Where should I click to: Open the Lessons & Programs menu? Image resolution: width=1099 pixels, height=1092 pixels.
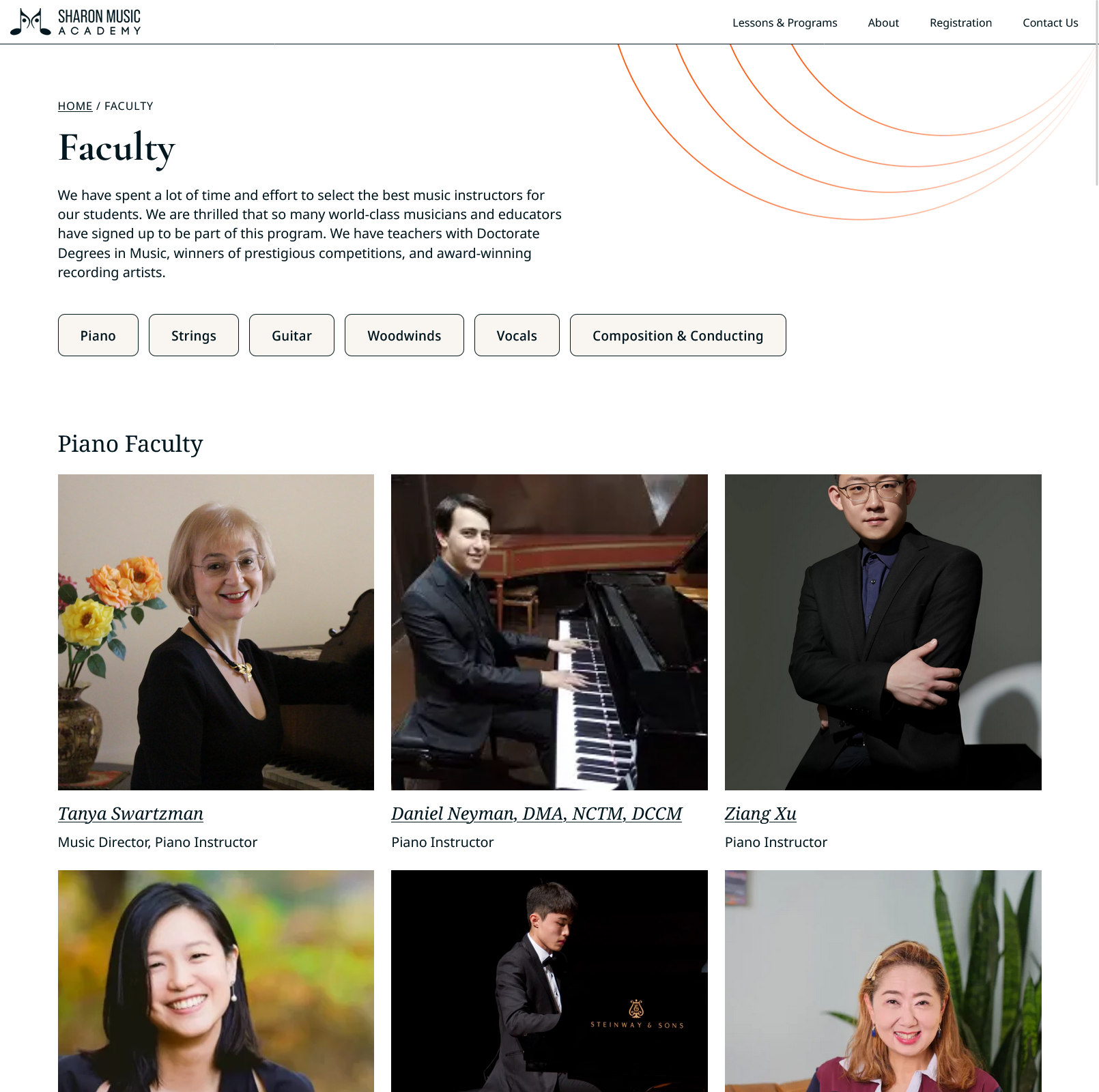click(x=784, y=23)
